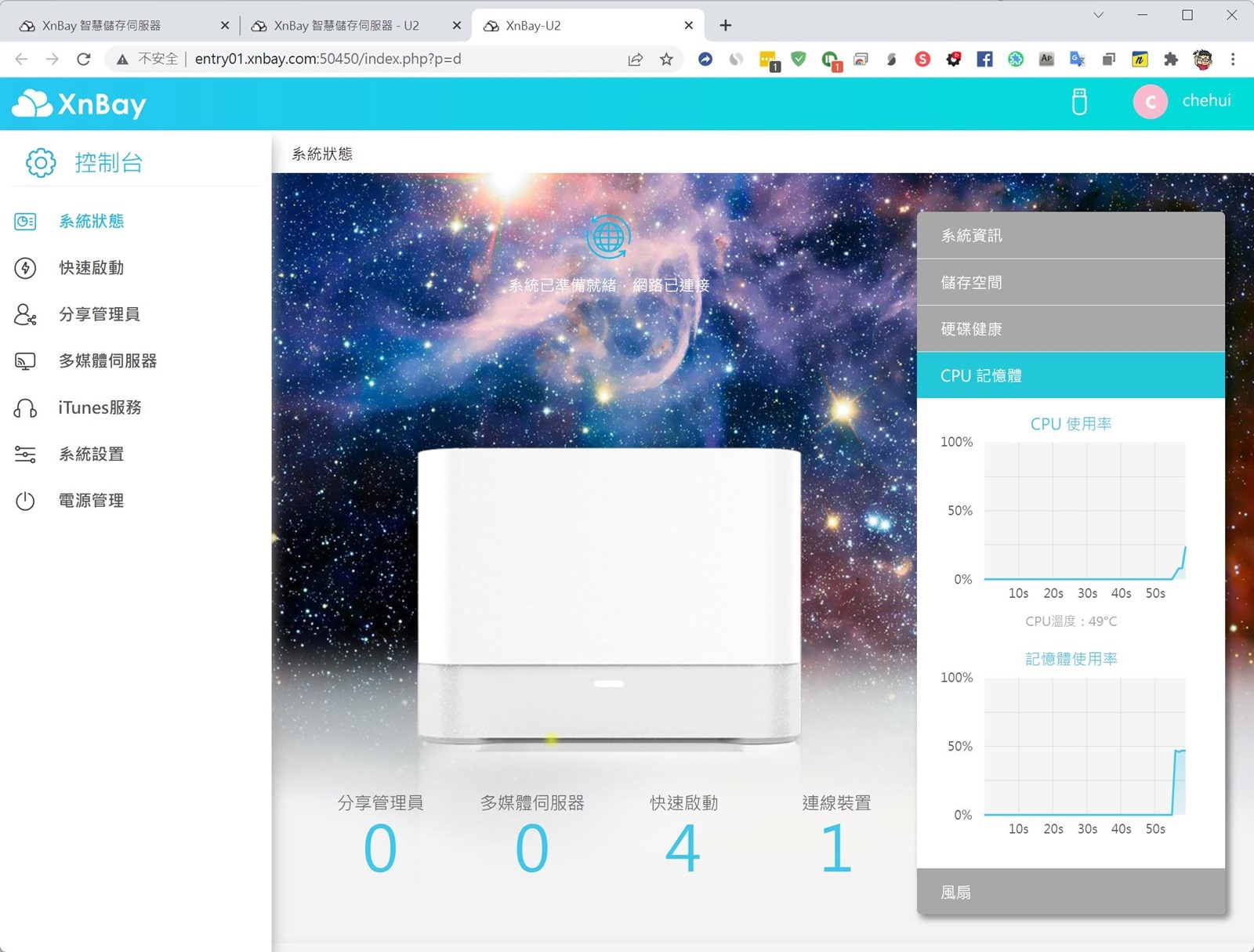
Task: Click the USB device icon in header
Action: pyautogui.click(x=1079, y=102)
